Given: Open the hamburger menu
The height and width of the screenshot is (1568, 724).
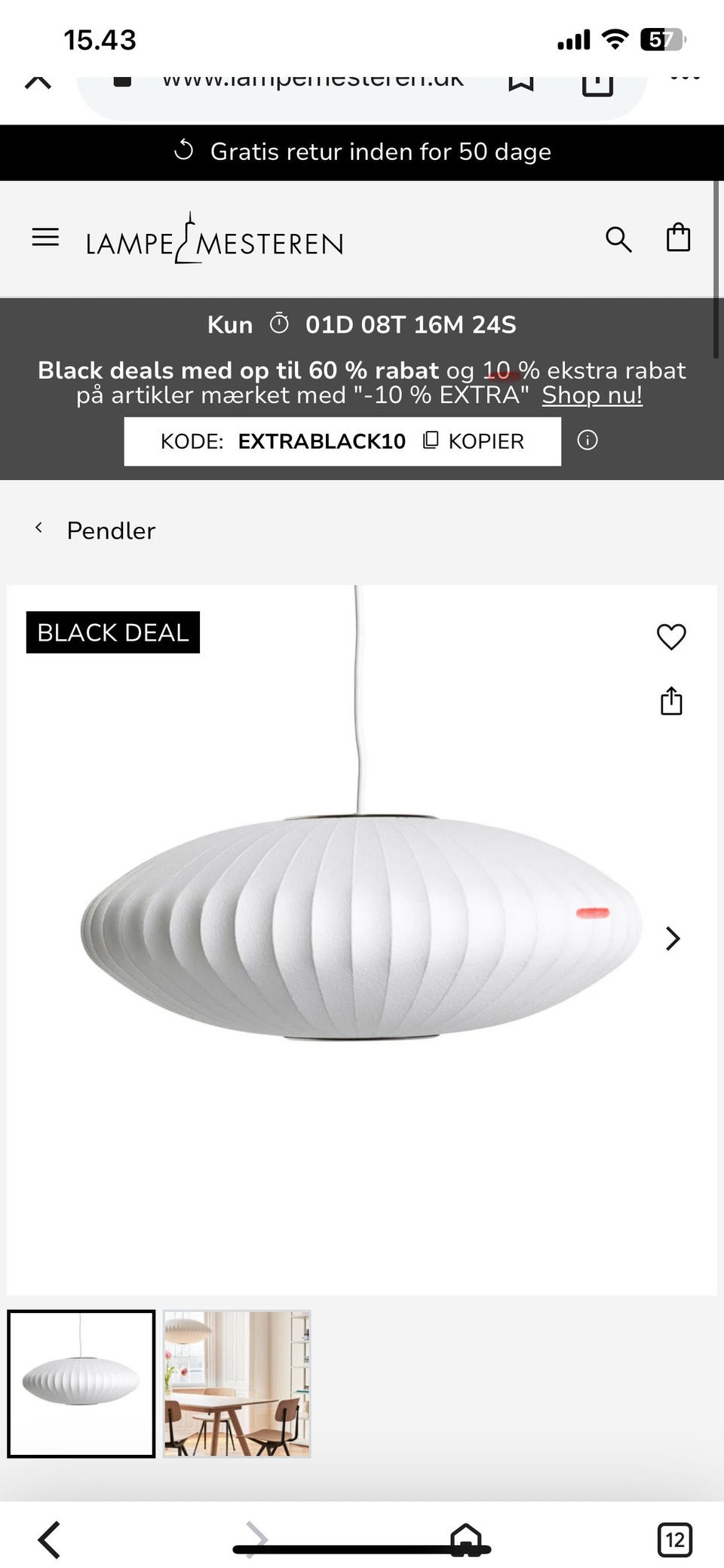Looking at the screenshot, I should 45,237.
